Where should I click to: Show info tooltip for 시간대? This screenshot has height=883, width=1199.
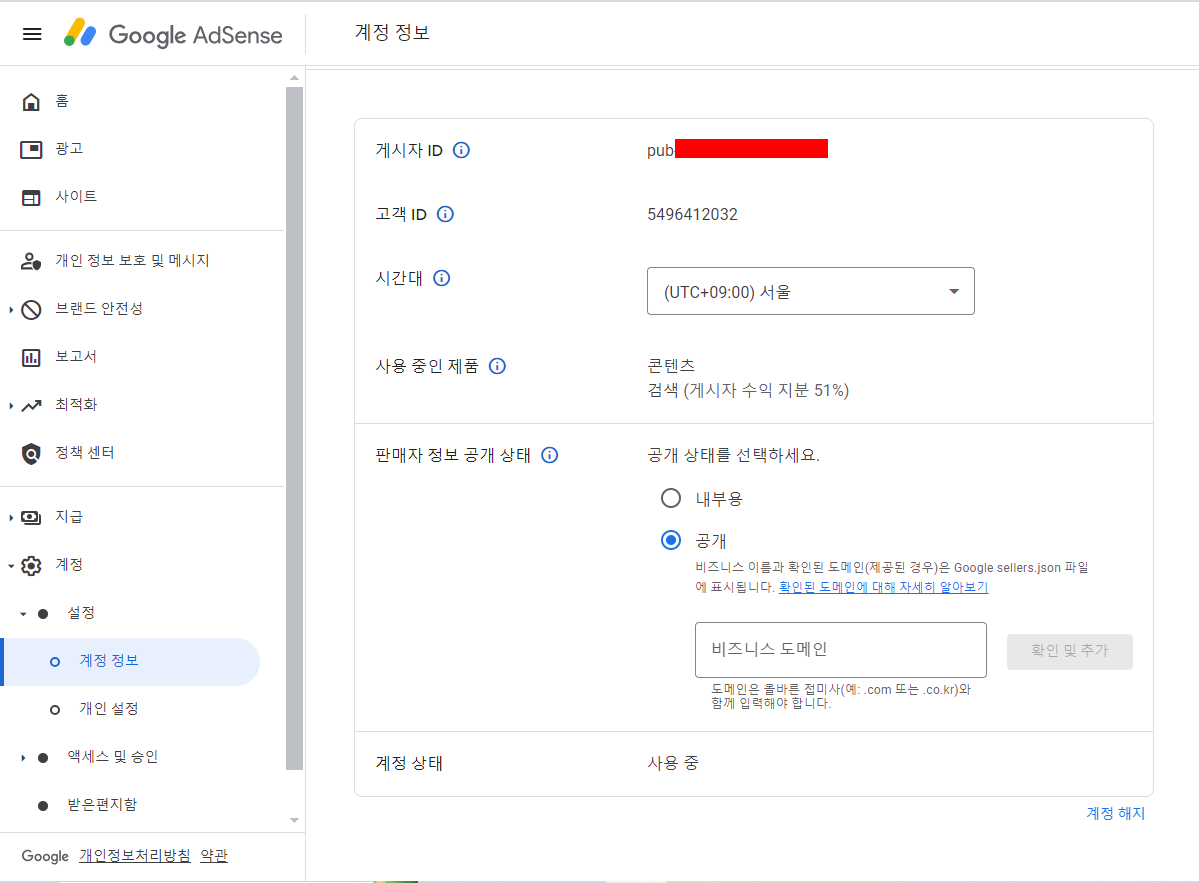pos(441,278)
